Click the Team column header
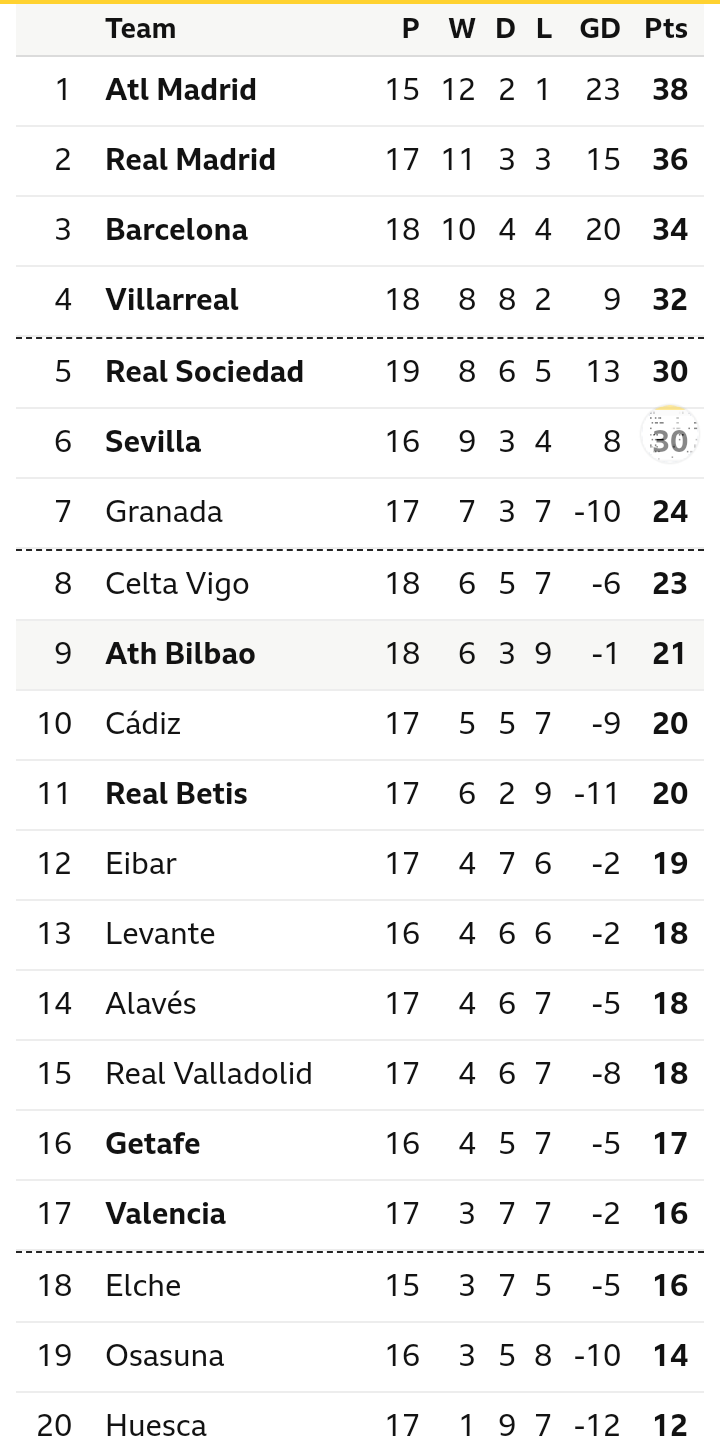This screenshot has height=1444, width=720. point(140,29)
